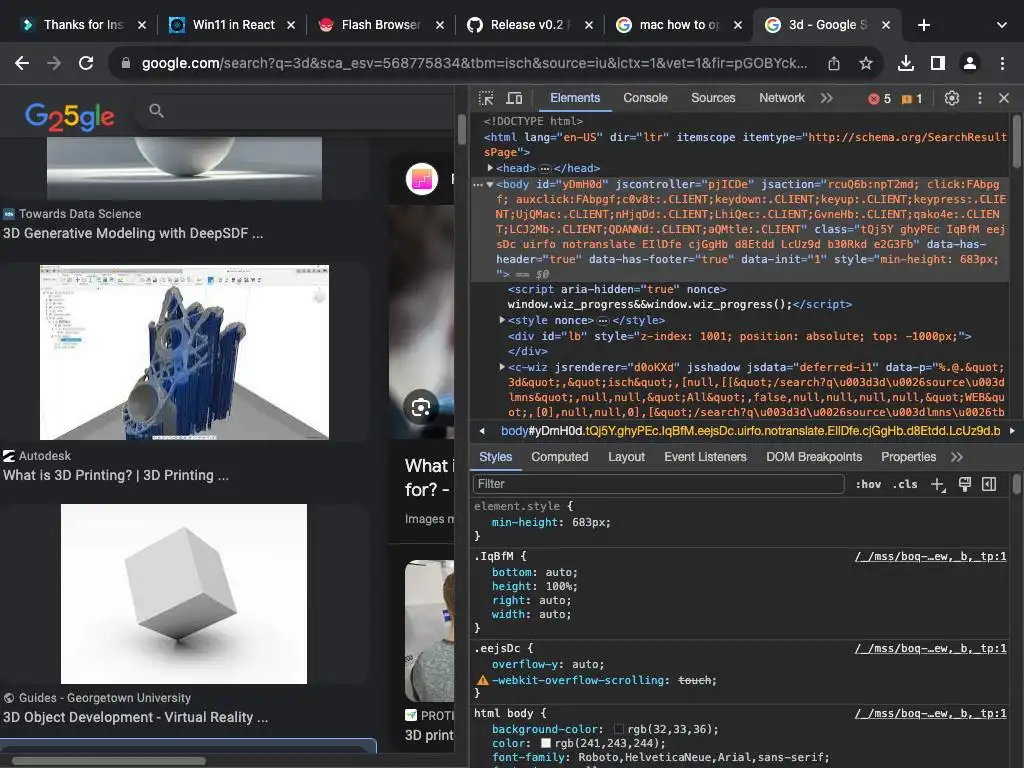Open the profile avatar menu
This screenshot has width=1024, height=768.
coord(970,63)
